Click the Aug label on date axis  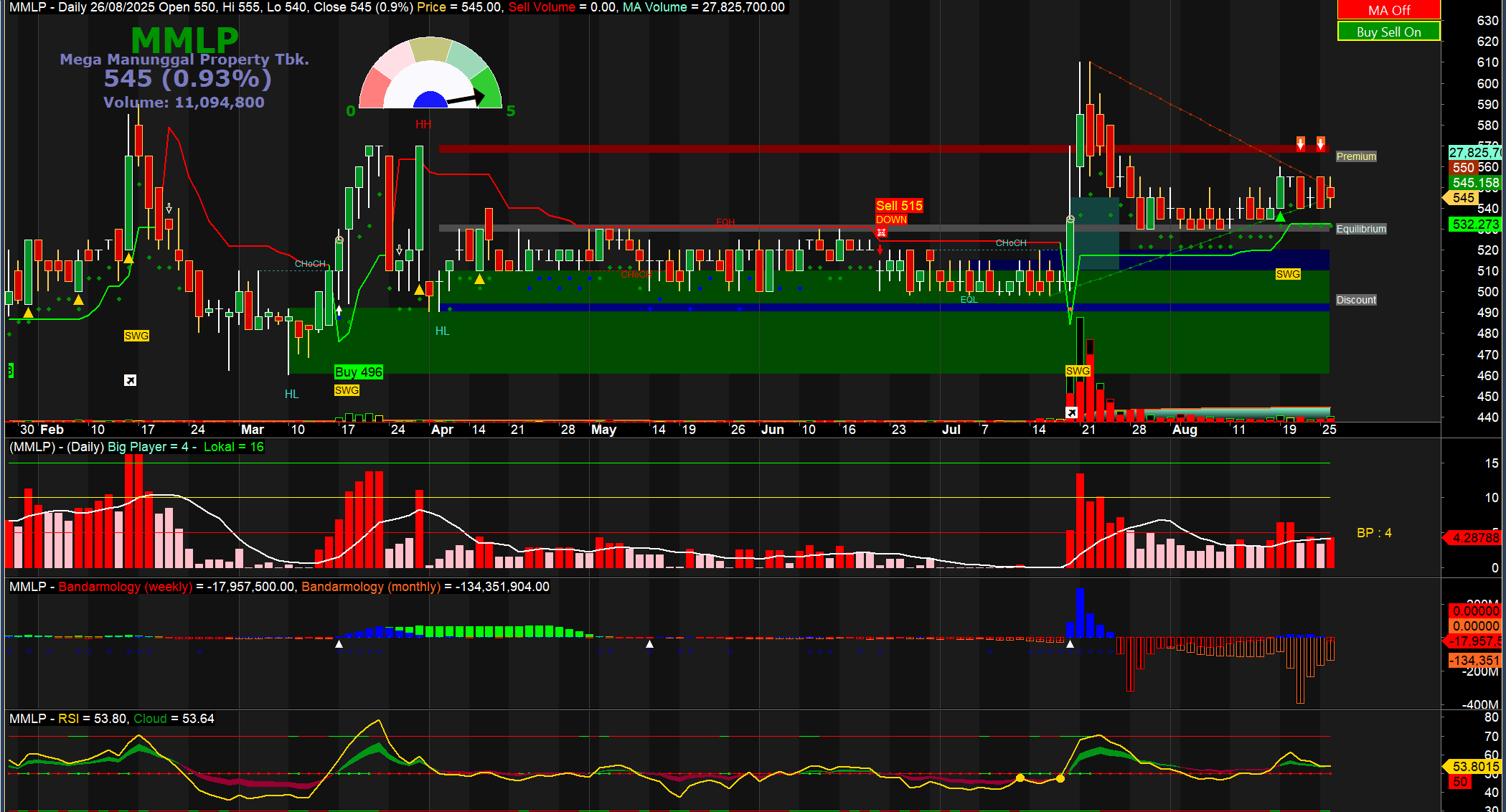(x=1185, y=430)
